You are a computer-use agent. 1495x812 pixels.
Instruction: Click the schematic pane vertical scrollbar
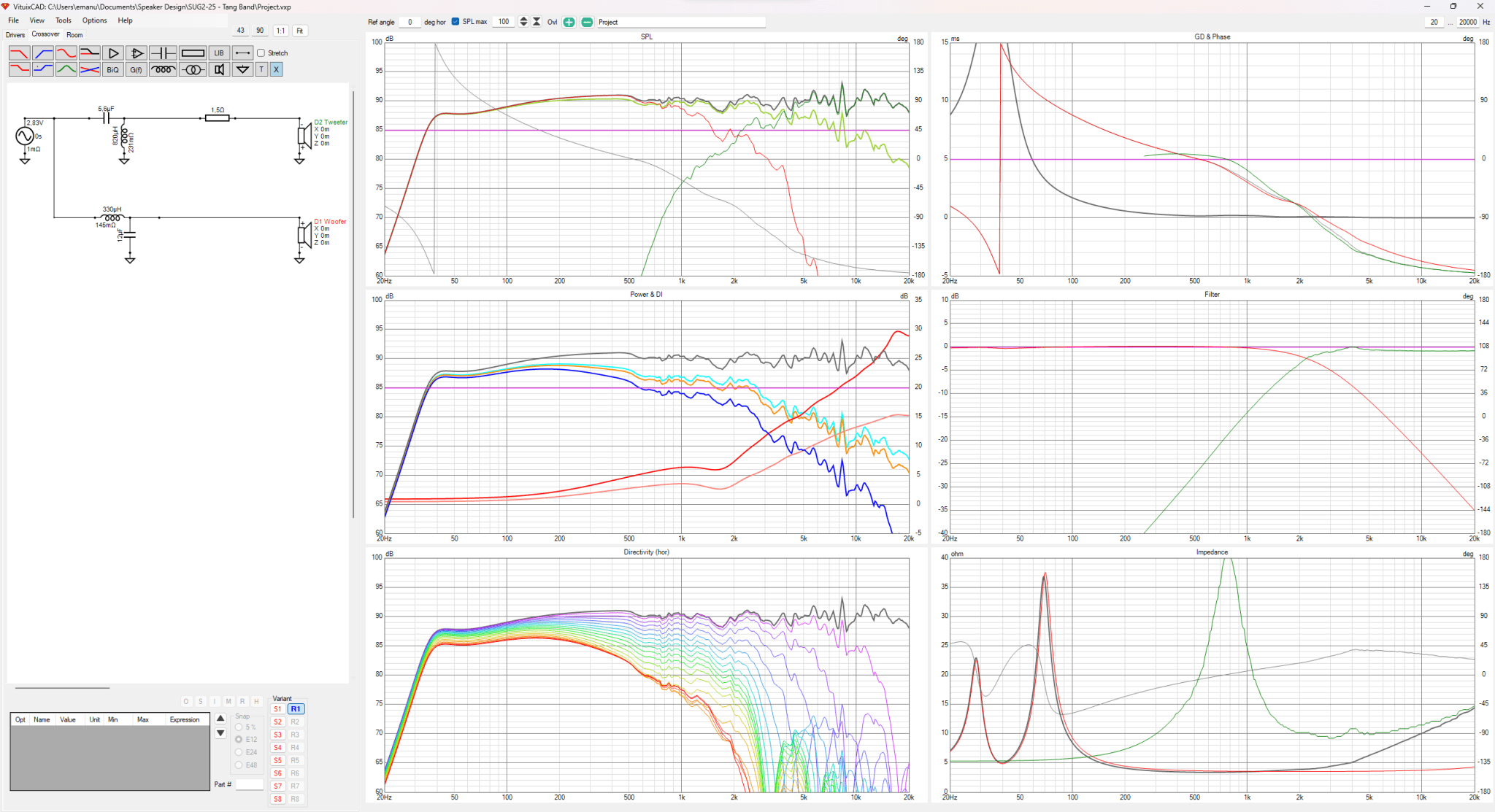[x=354, y=305]
